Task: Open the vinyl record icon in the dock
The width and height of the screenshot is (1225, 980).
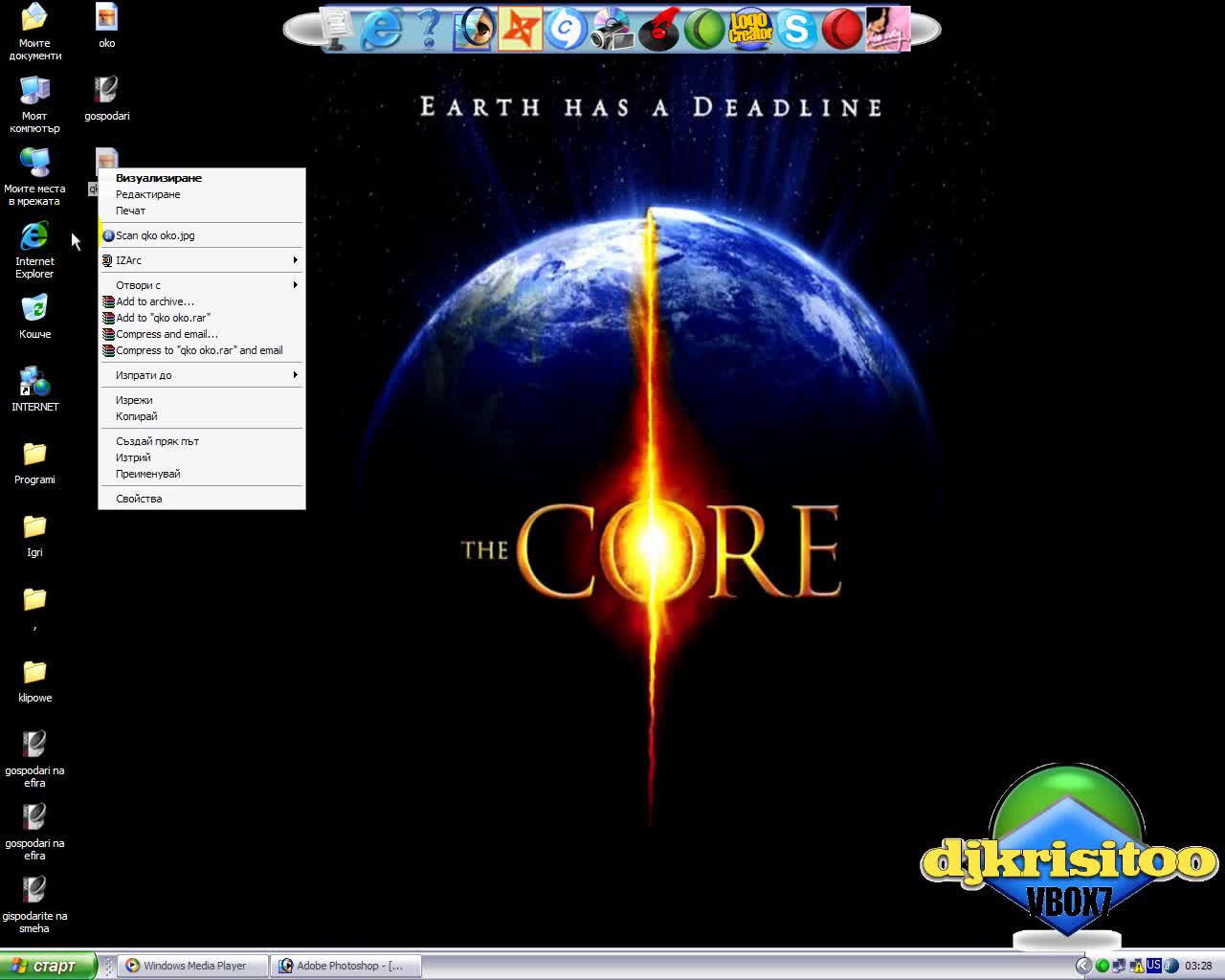Action: 658,30
